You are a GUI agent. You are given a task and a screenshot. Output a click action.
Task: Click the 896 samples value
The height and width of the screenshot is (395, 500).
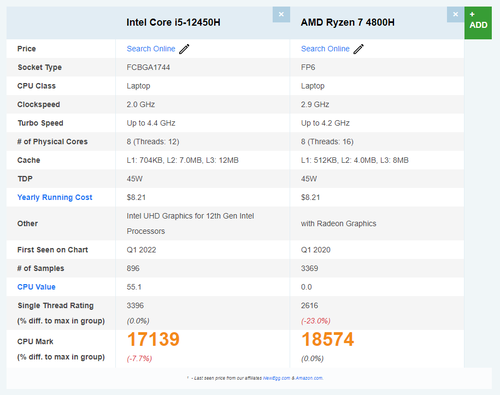pos(133,268)
